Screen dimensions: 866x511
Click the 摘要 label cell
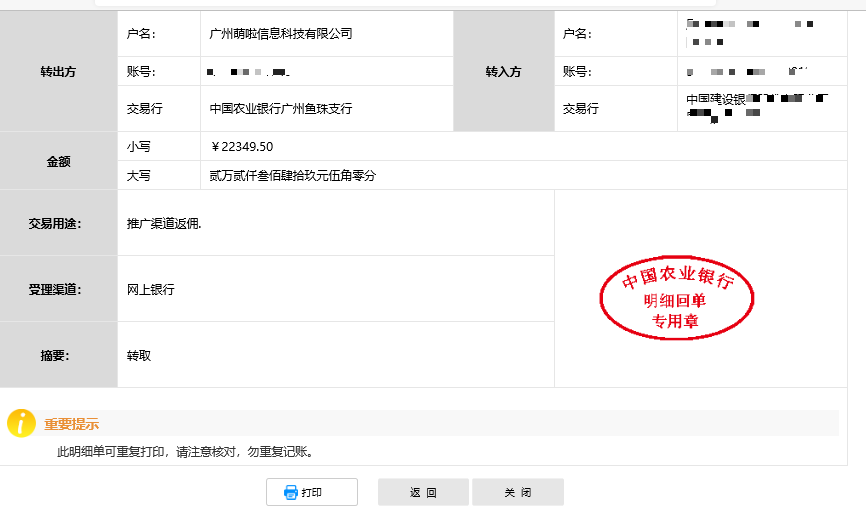[x=59, y=355]
